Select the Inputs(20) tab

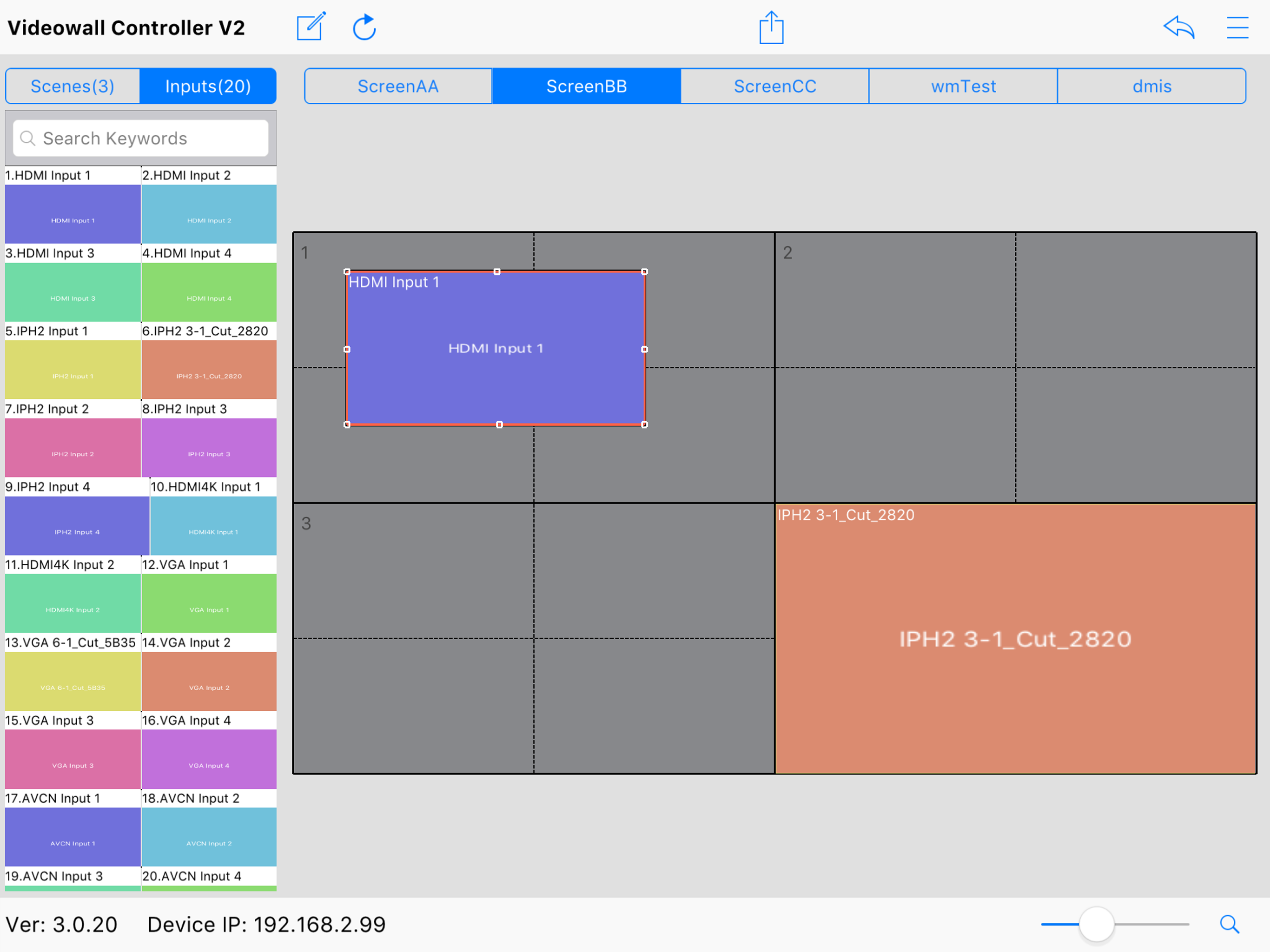[x=208, y=86]
